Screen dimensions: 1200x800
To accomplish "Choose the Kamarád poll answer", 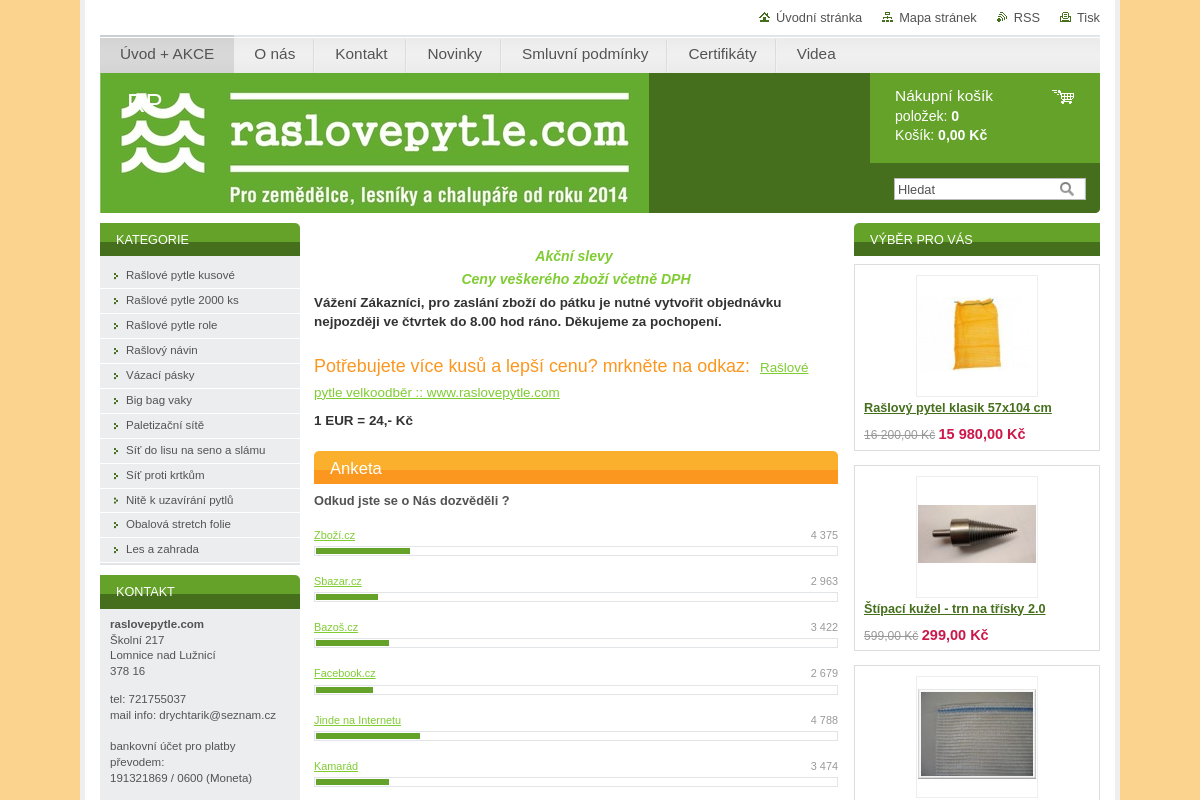I will 336,766.
